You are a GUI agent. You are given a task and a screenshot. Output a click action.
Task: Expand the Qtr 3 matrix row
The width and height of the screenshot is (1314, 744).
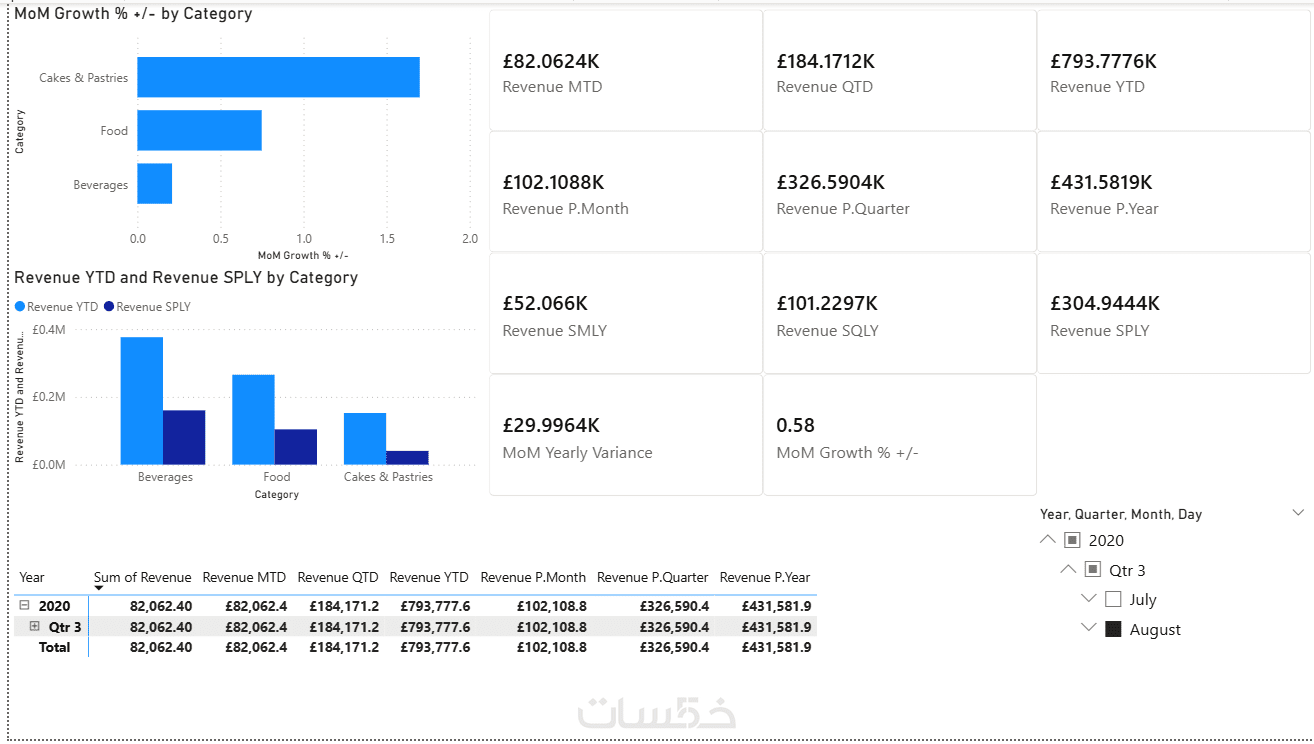(x=34, y=627)
